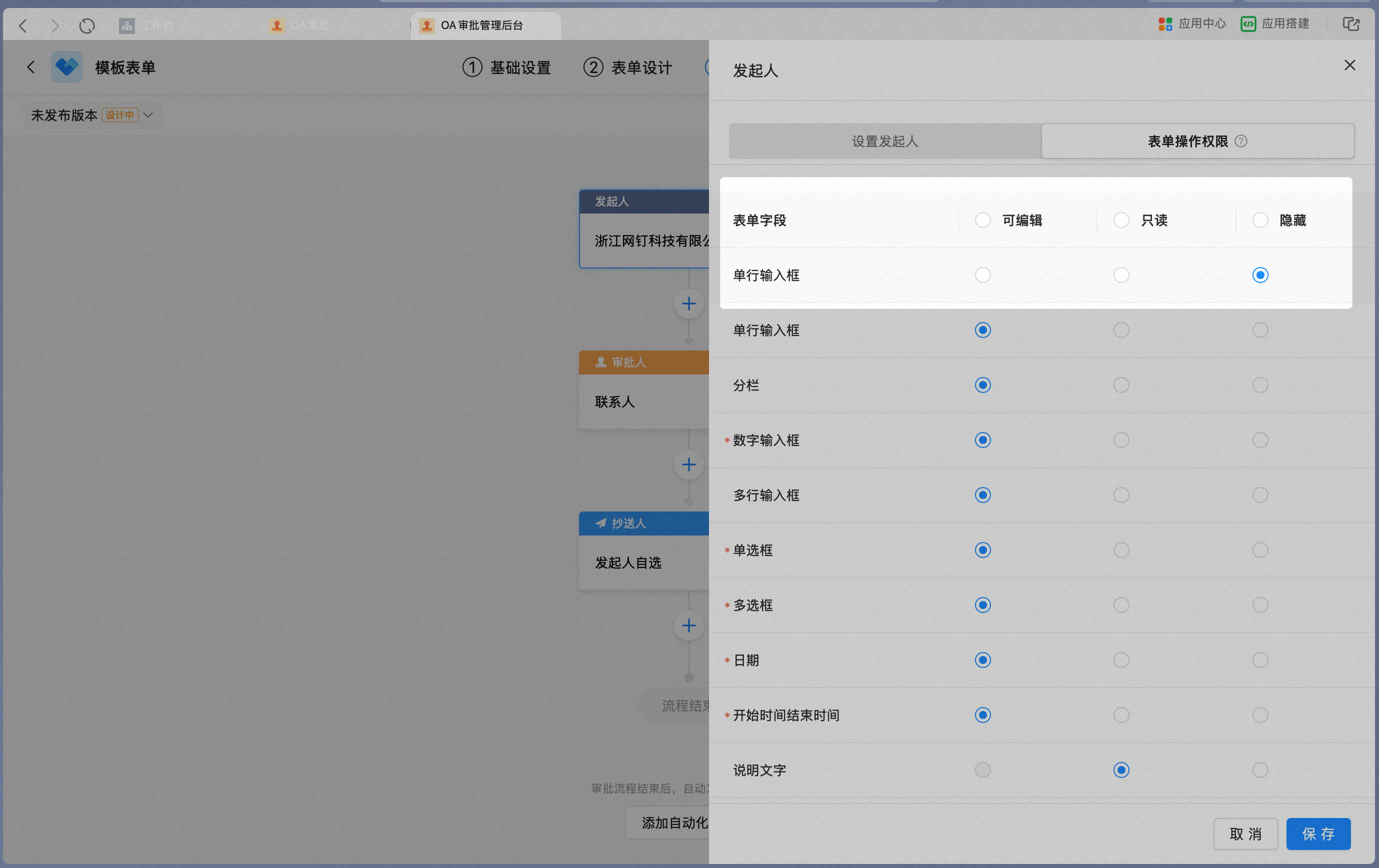Set 多选框 to read-only
Screen dimensions: 1379x868
(1120, 605)
